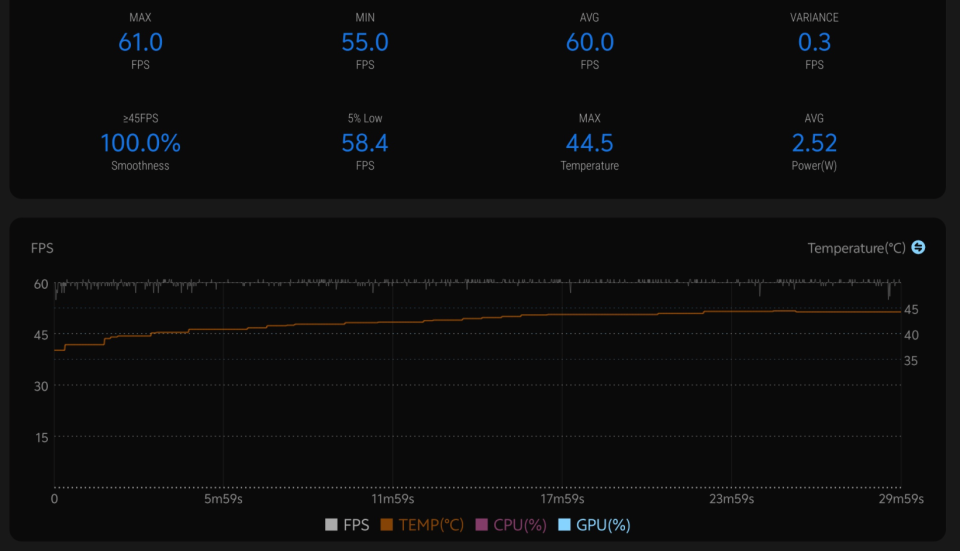This screenshot has width=960, height=551.
Task: Click the 100.0% Smoothness value
Action: [x=140, y=143]
